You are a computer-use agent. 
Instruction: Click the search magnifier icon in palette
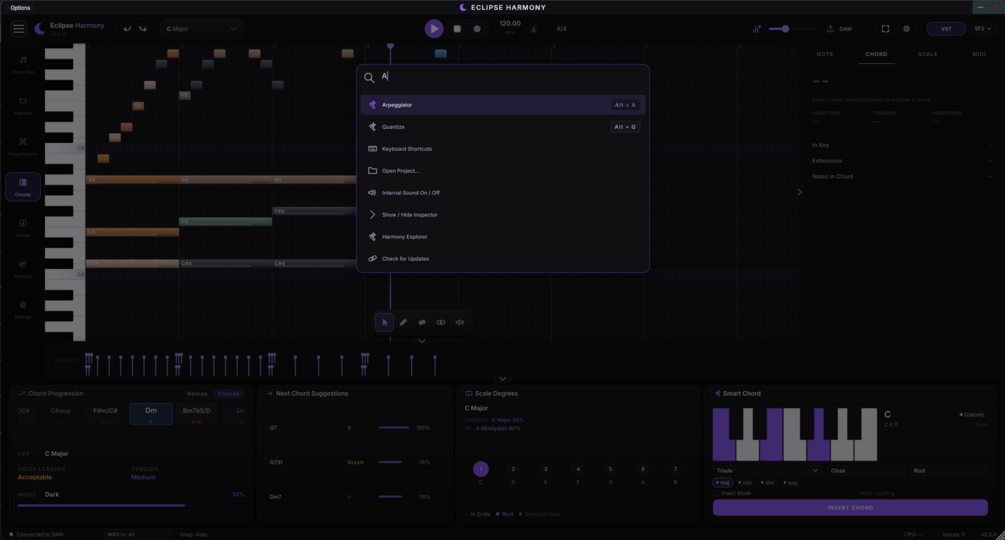tap(369, 78)
